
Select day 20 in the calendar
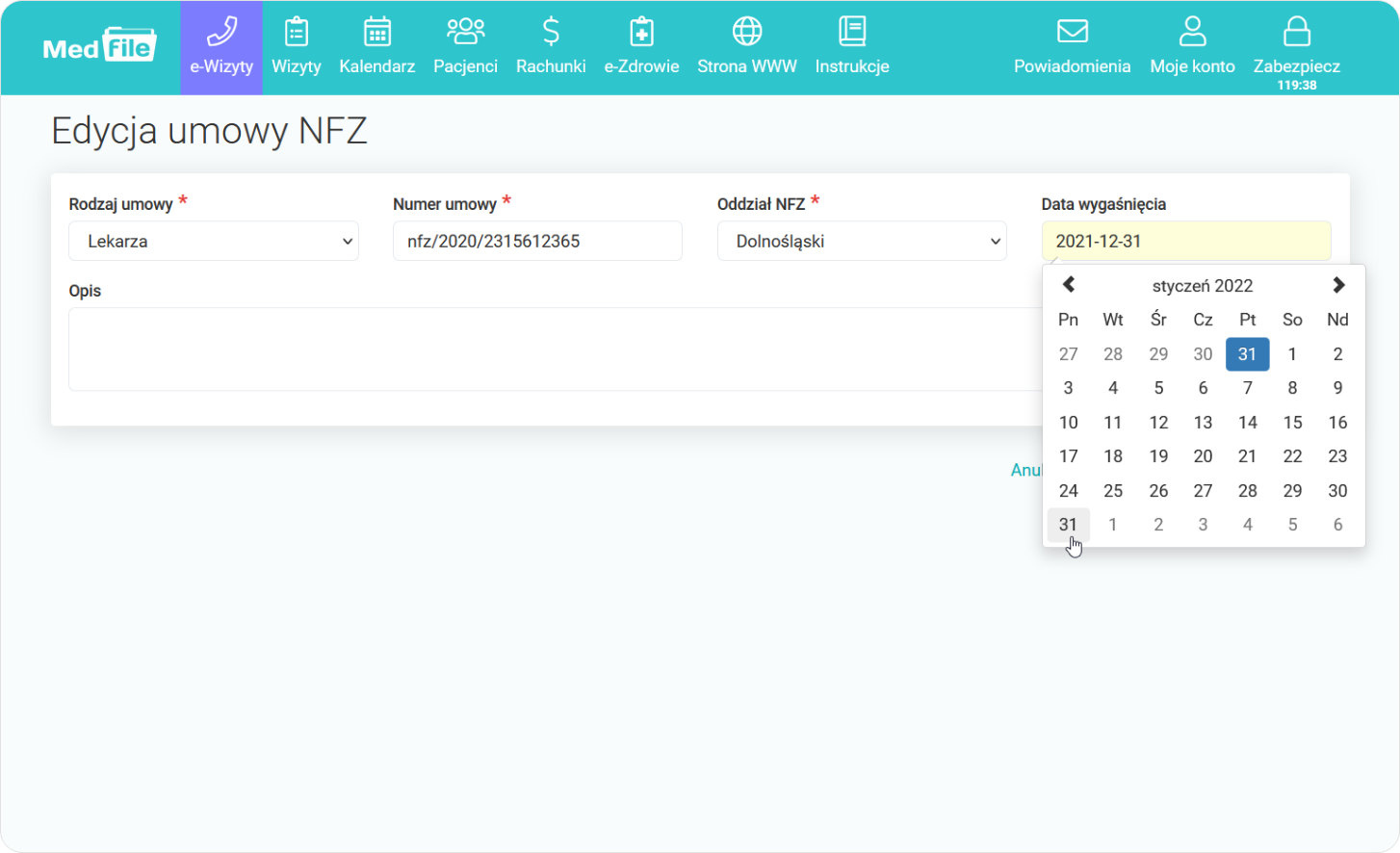(1203, 456)
